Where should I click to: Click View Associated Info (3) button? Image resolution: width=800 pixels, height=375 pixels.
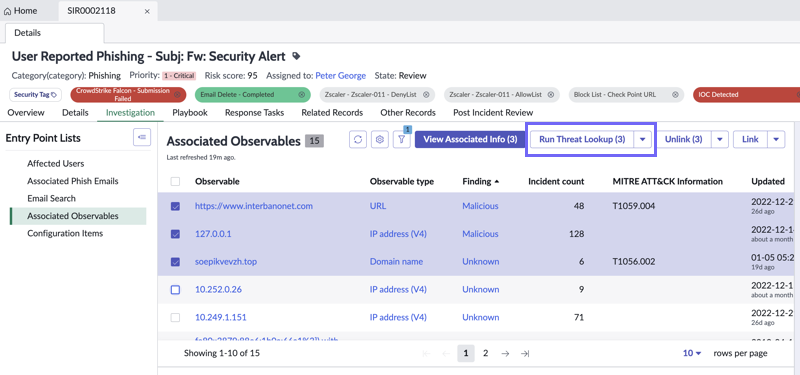(470, 139)
